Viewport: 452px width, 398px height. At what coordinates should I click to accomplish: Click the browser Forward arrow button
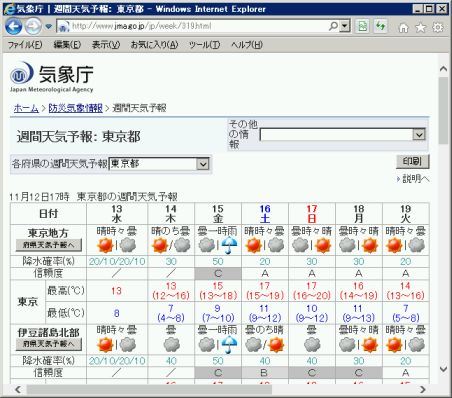click(33, 26)
